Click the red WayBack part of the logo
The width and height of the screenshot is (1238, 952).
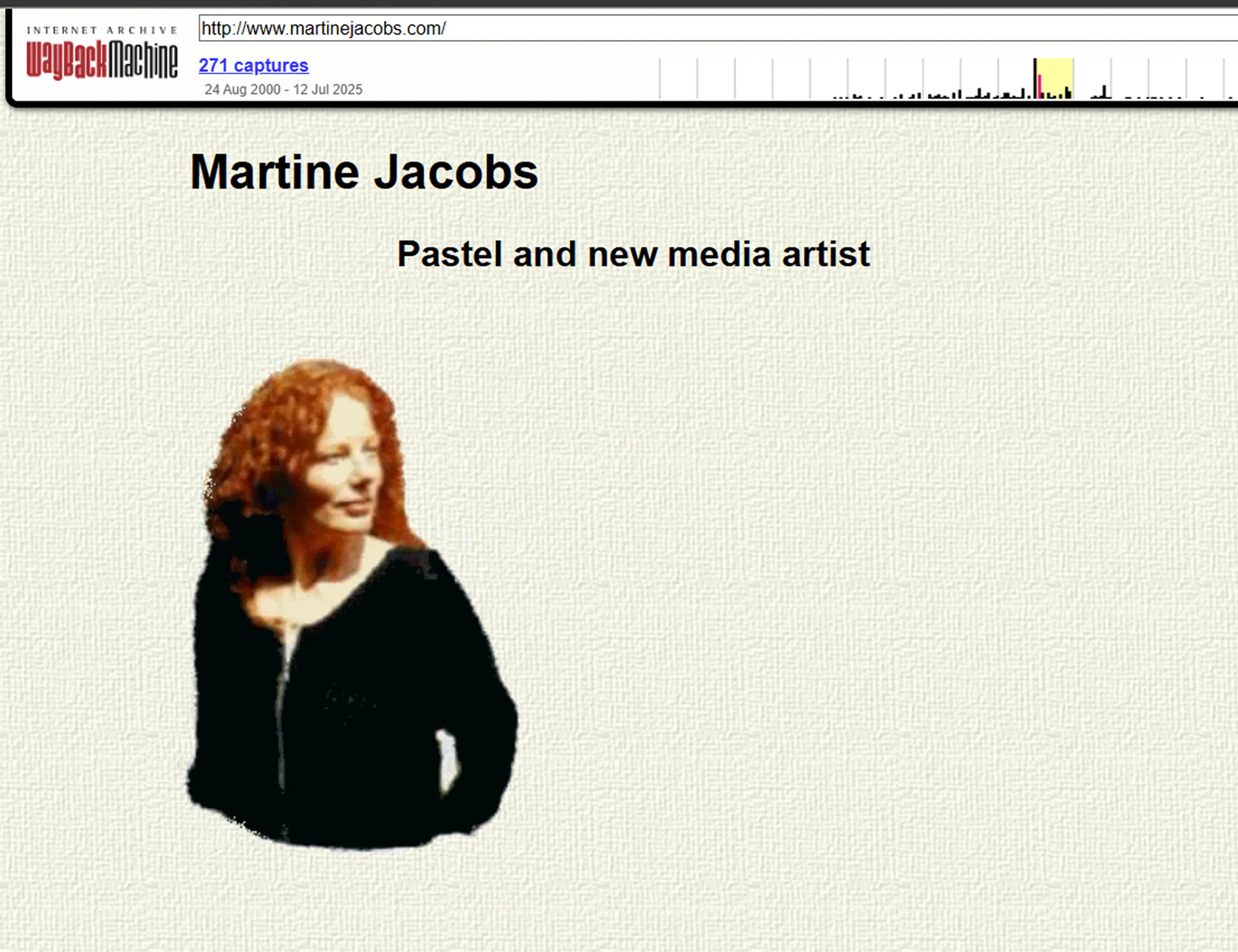66,59
